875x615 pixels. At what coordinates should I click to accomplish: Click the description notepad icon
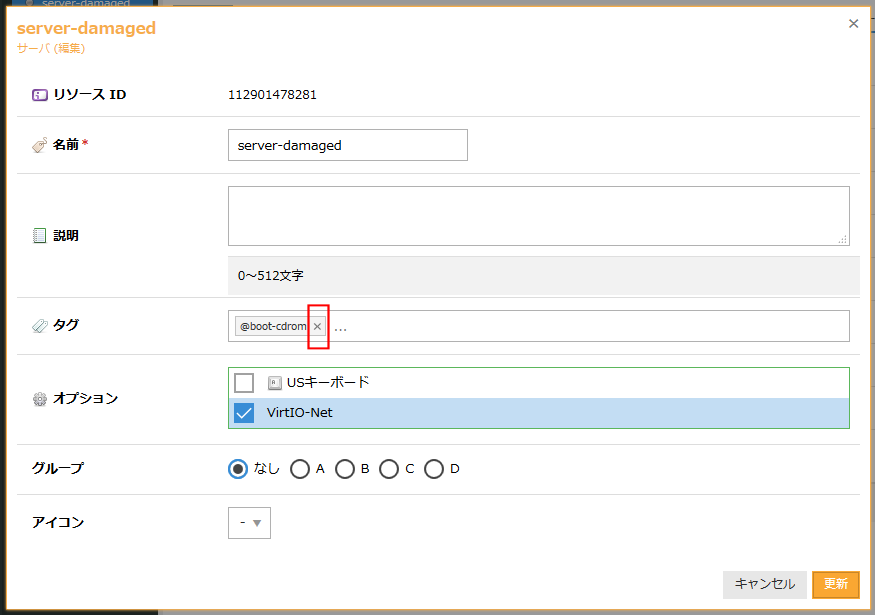point(40,236)
